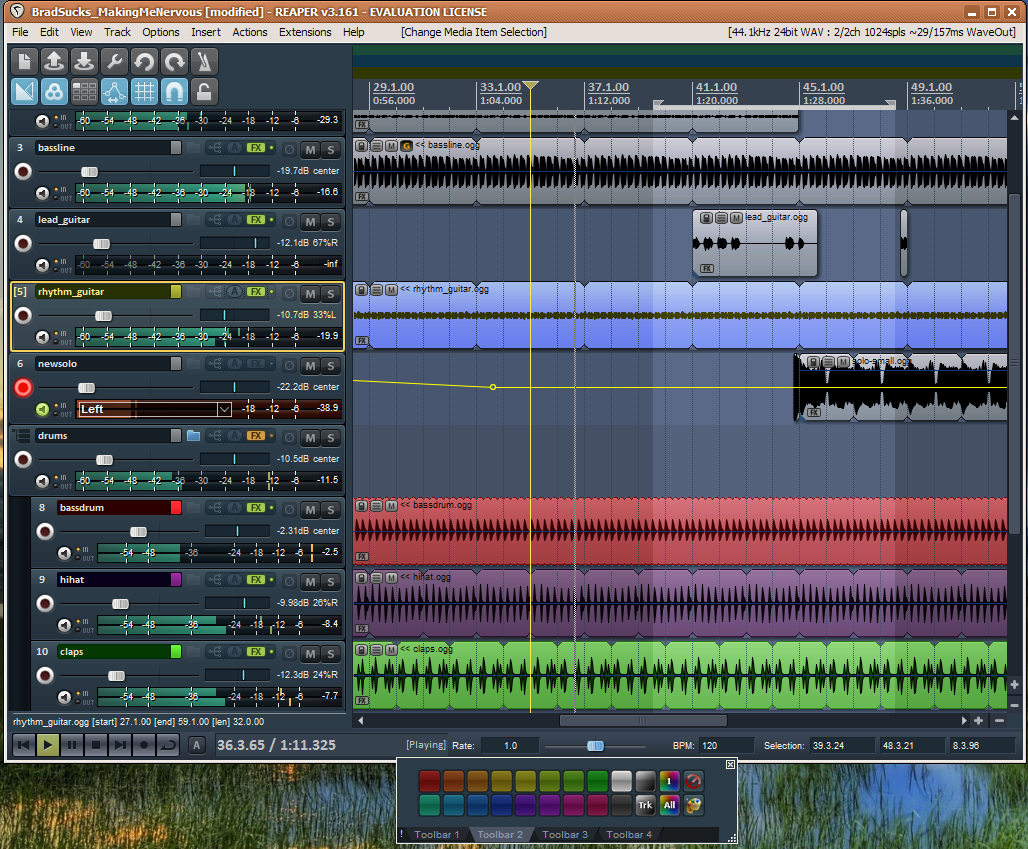
Task: Click the 41.1.00 mark on the ruler
Action: pos(716,87)
